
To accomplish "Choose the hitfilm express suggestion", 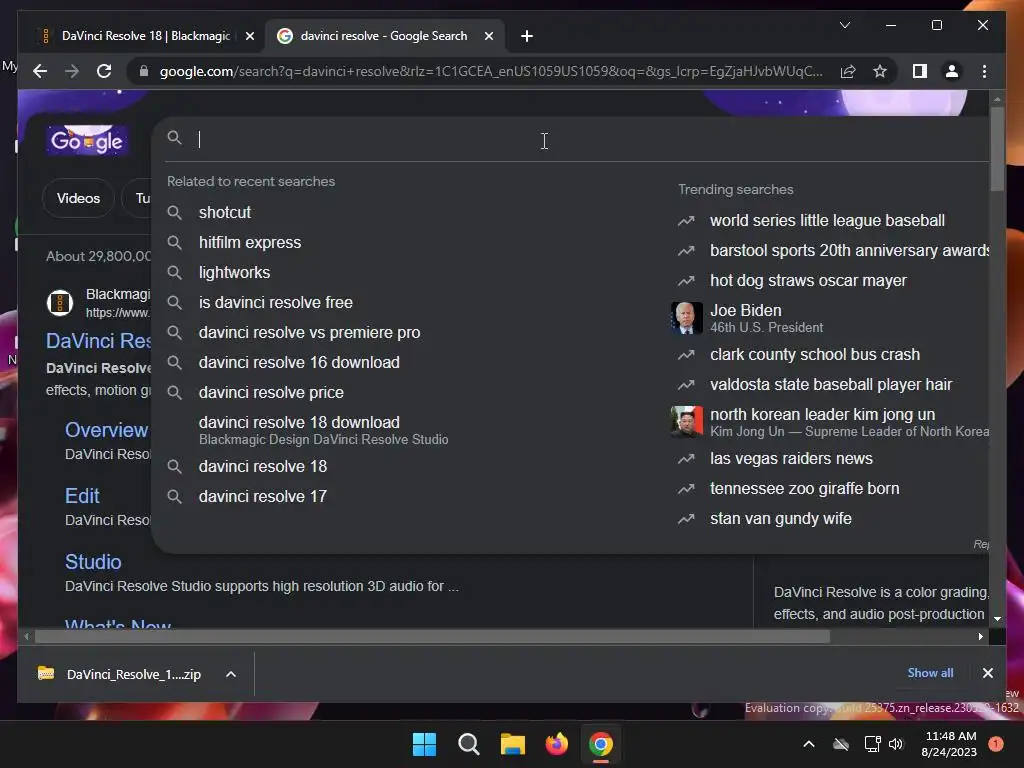I will pyautogui.click(x=249, y=242).
